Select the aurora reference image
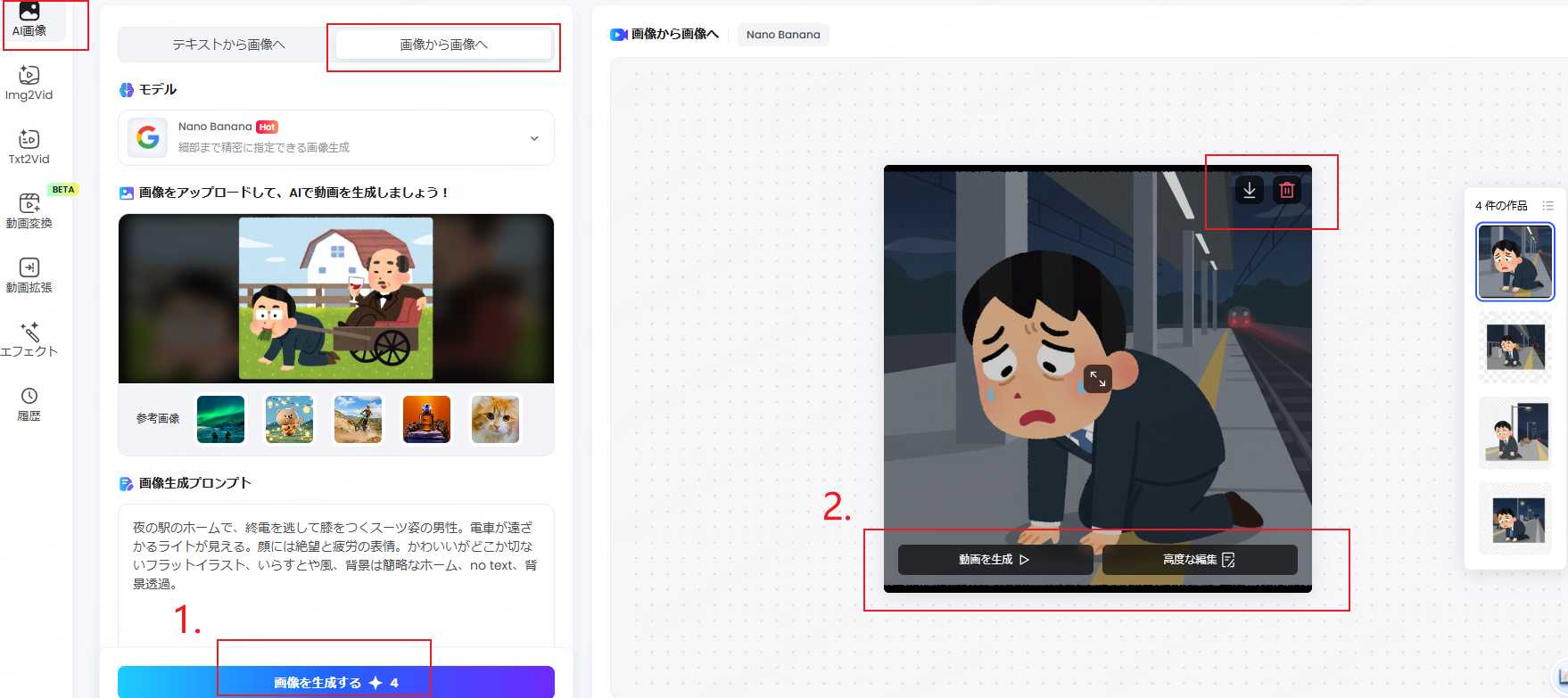Screen dimensions: 1568x698 220,419
